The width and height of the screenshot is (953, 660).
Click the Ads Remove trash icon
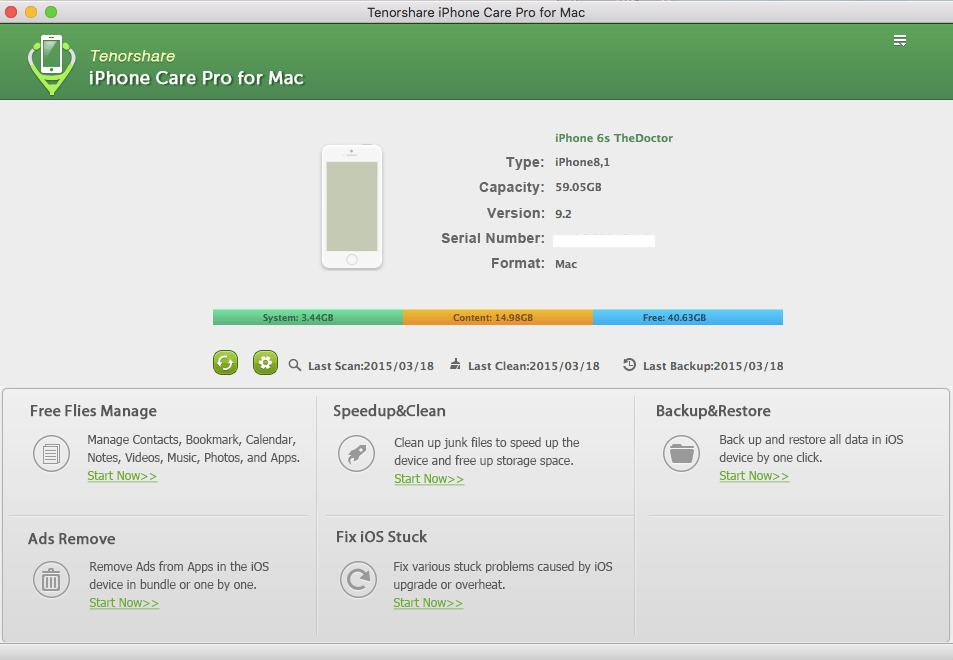(52, 580)
